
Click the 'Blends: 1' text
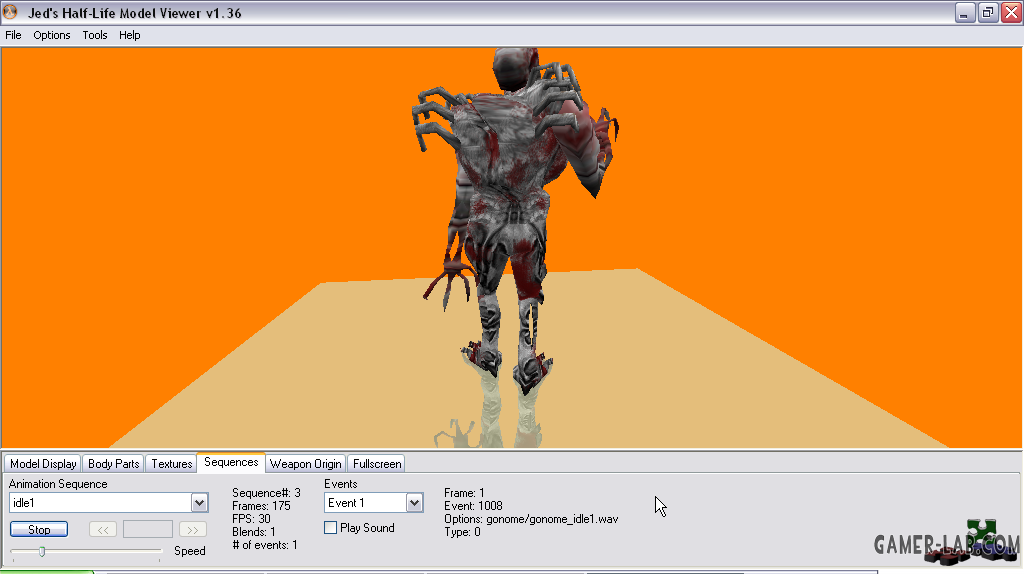254,532
